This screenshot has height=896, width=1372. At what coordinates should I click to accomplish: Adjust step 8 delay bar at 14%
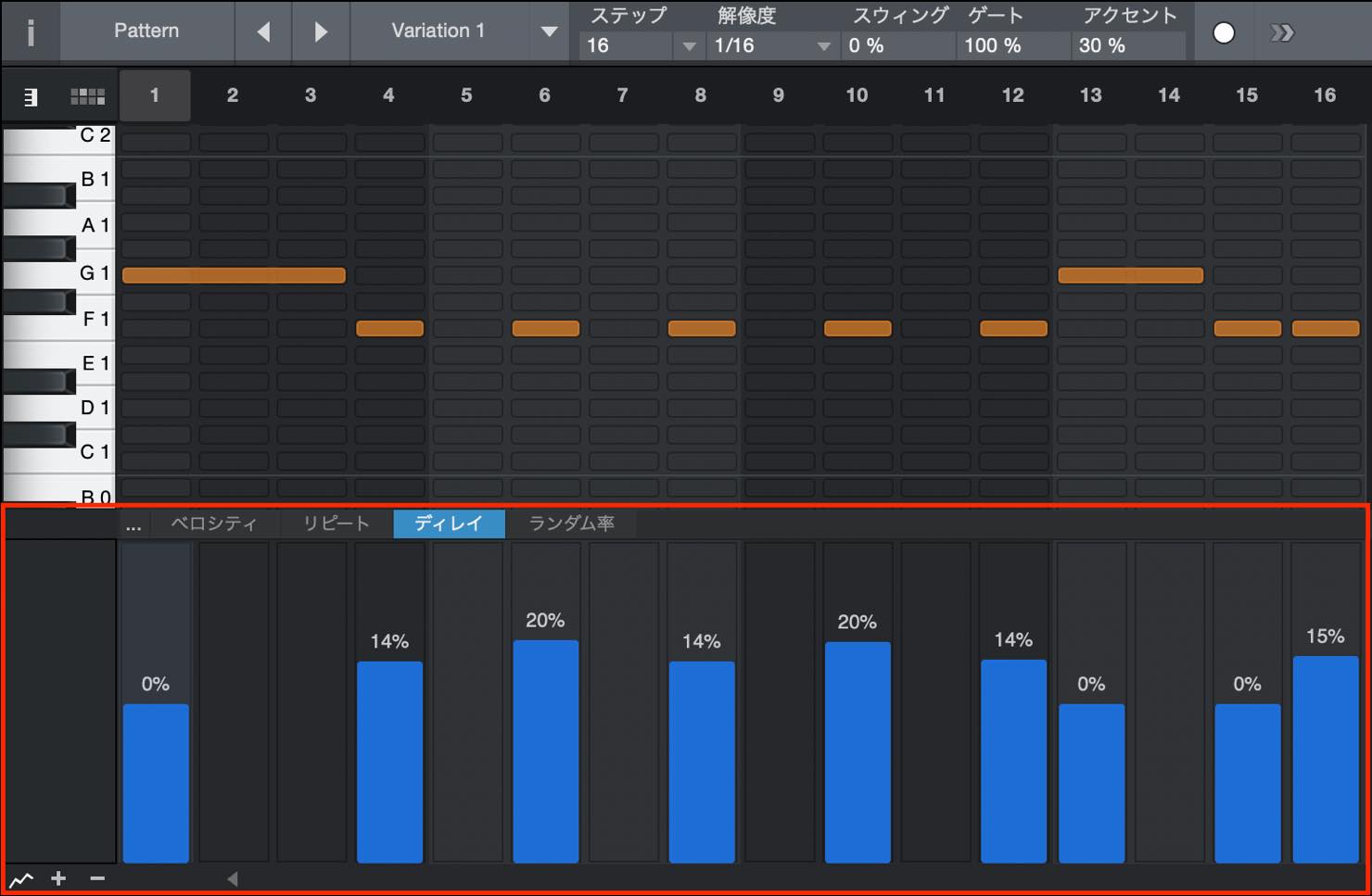702,762
